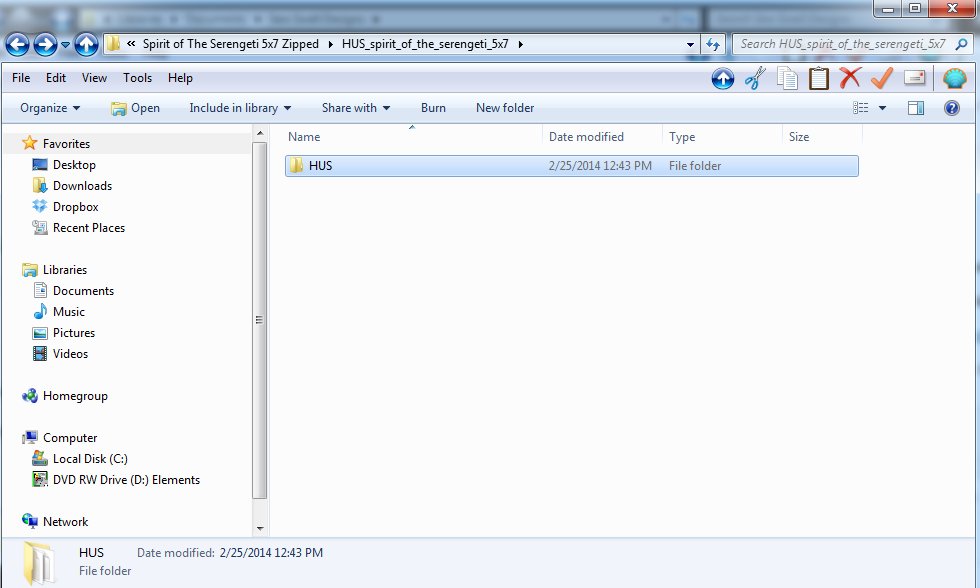Open Downloads in Favorites
Screen dimensions: 980x588
(x=82, y=186)
